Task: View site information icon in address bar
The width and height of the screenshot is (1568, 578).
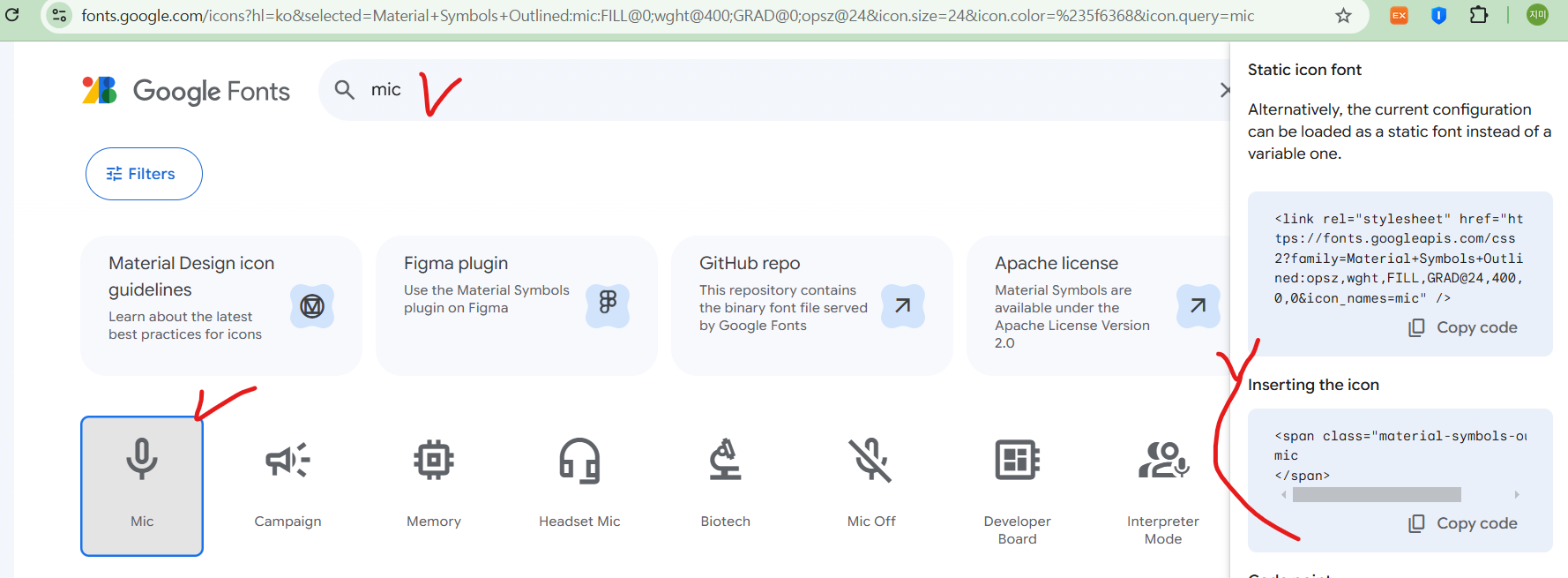Action: coord(59,15)
